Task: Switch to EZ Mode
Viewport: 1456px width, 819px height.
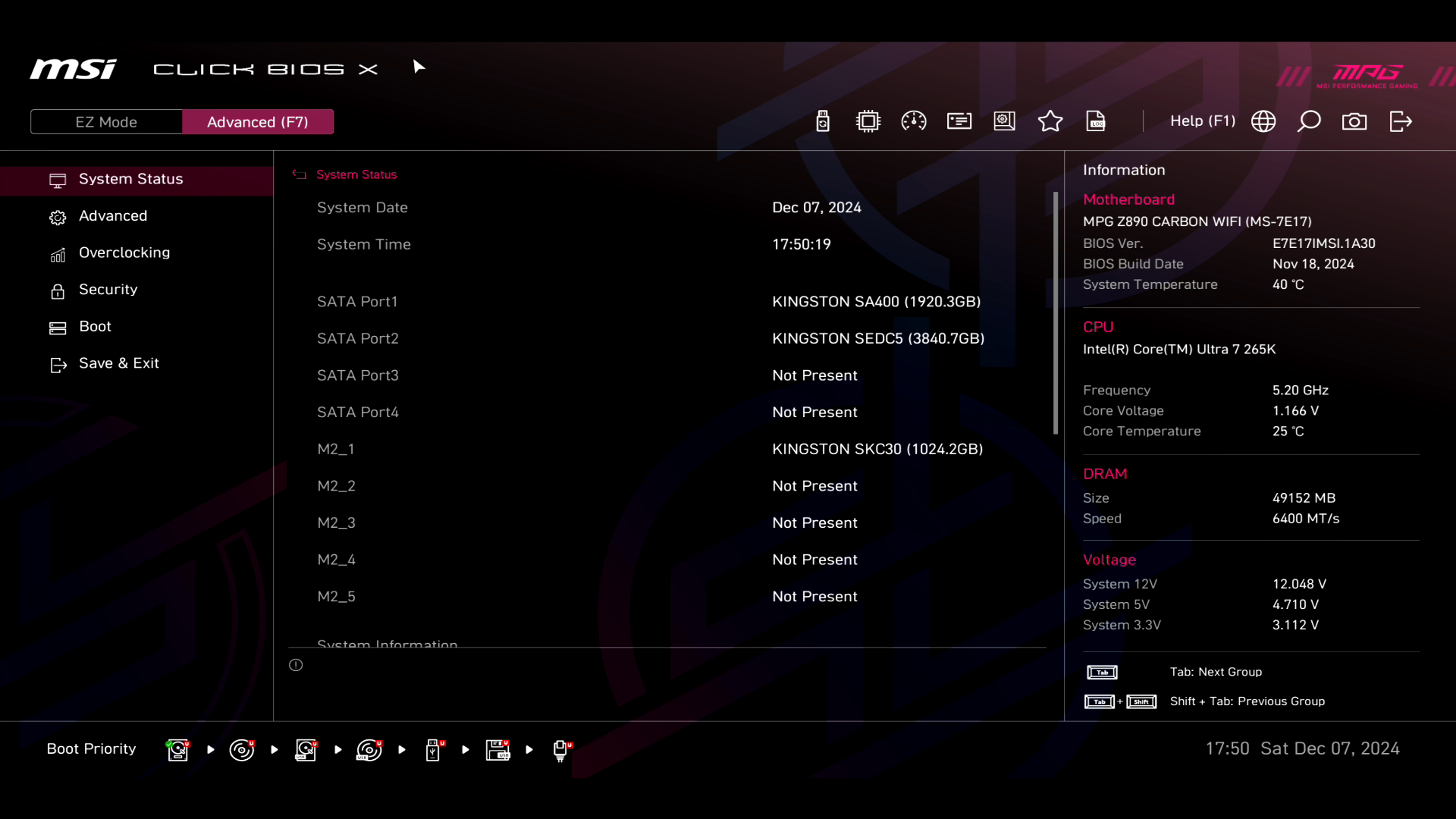Action: point(106,122)
